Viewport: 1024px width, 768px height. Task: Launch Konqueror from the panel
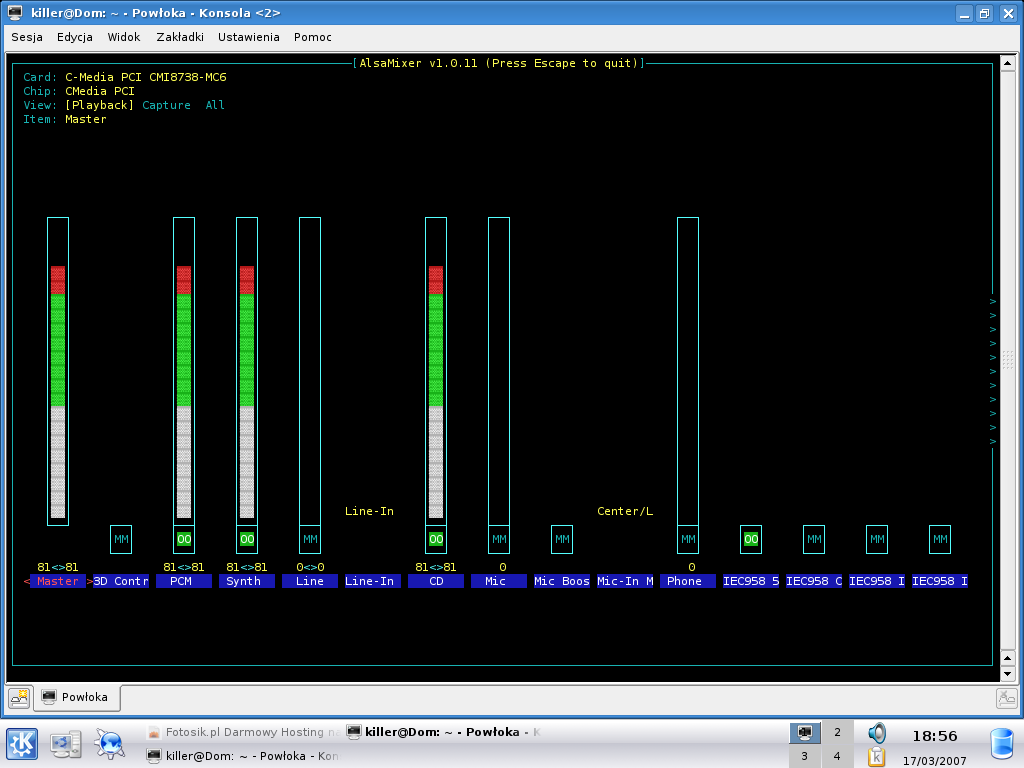(x=110, y=744)
